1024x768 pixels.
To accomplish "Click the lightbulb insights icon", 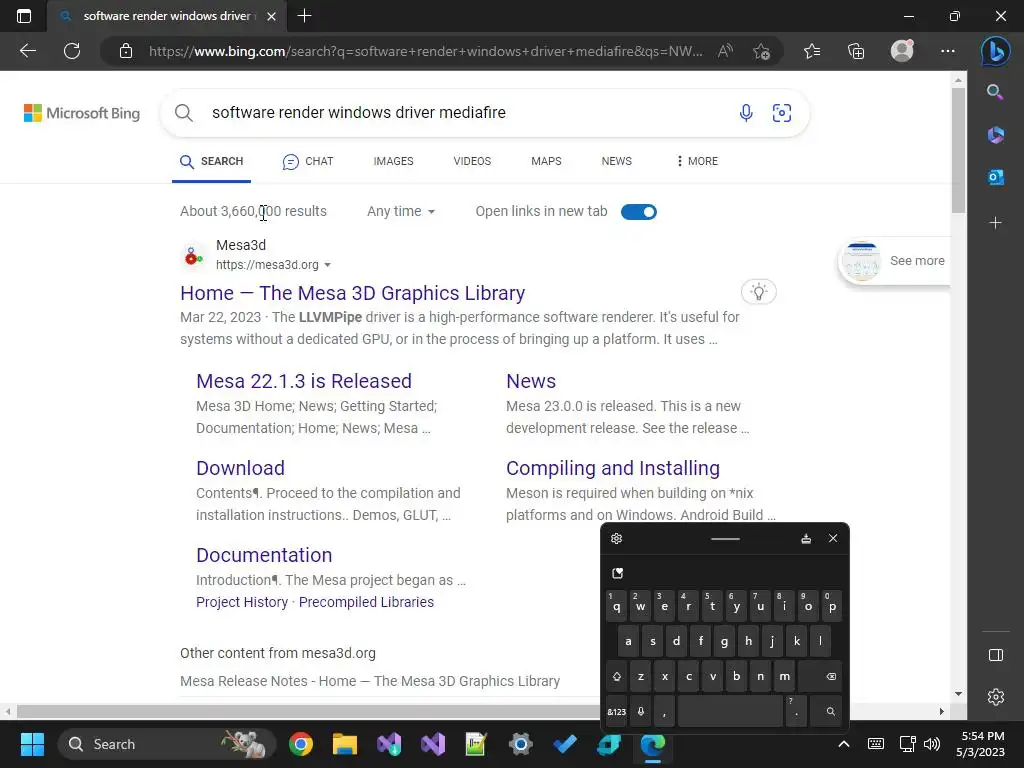I will [x=758, y=292].
